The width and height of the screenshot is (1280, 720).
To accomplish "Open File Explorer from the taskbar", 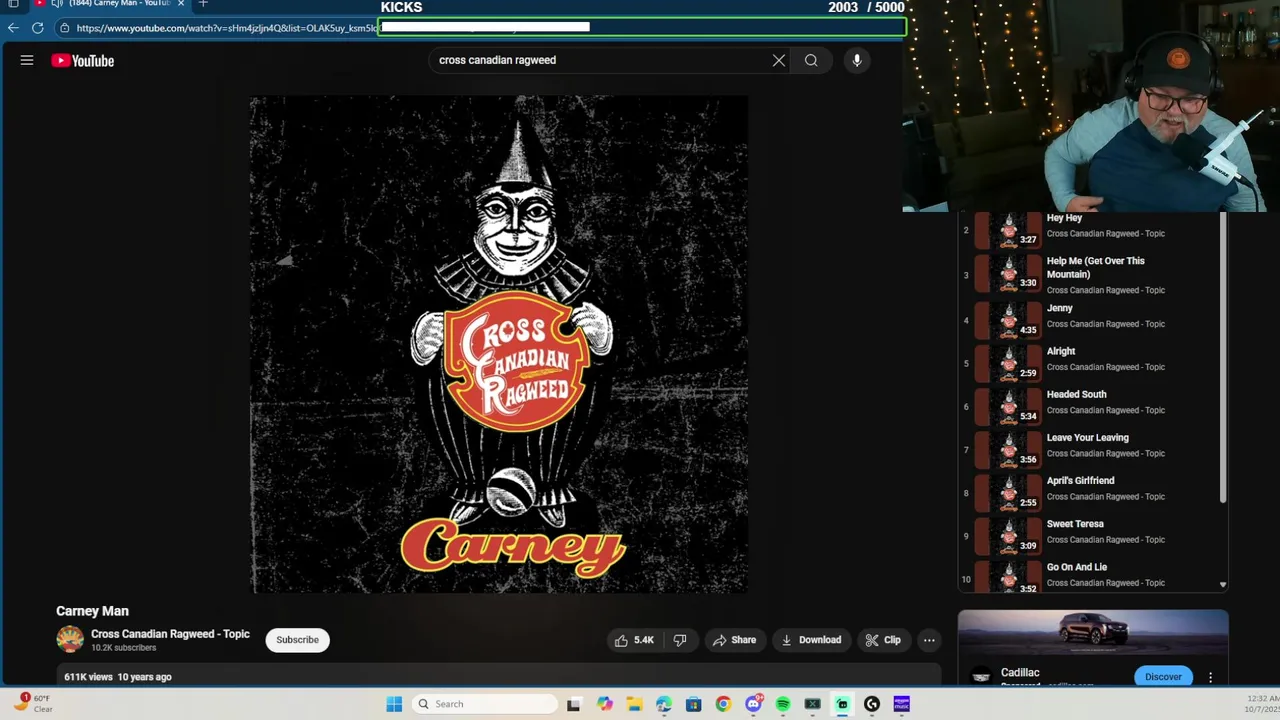I will [x=634, y=704].
